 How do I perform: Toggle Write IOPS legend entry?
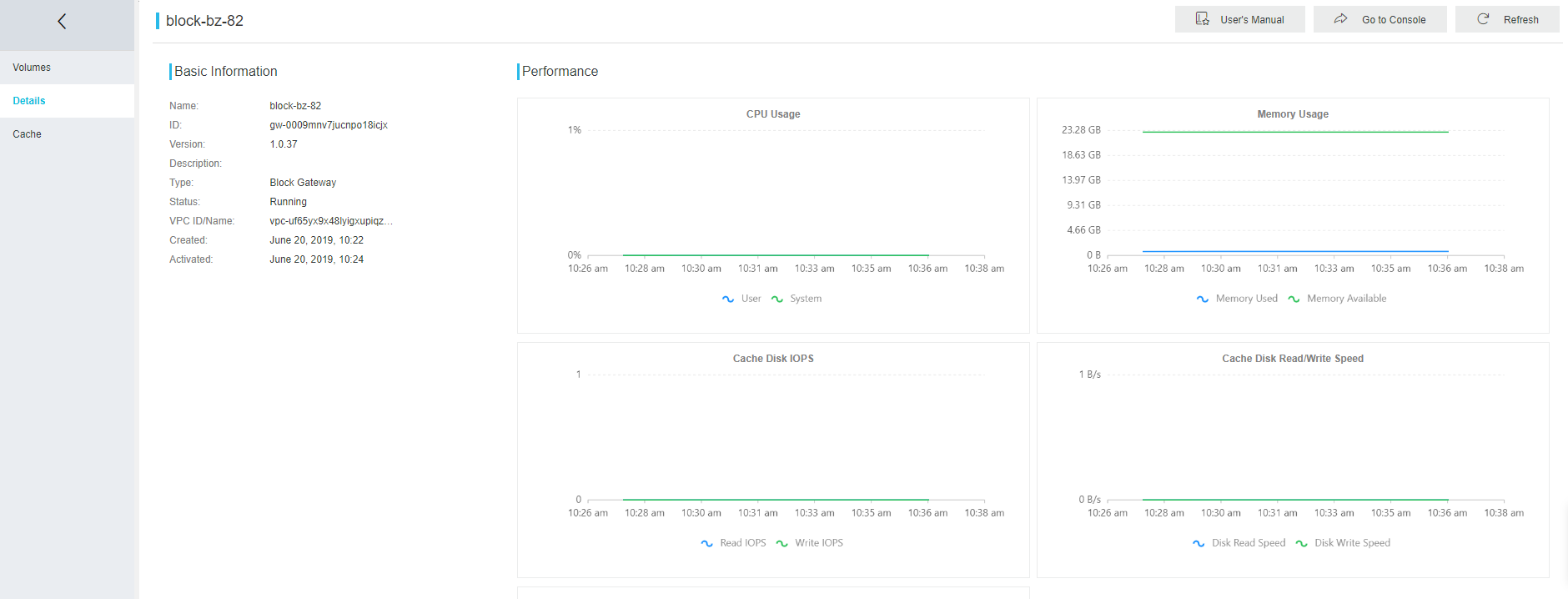click(x=809, y=543)
